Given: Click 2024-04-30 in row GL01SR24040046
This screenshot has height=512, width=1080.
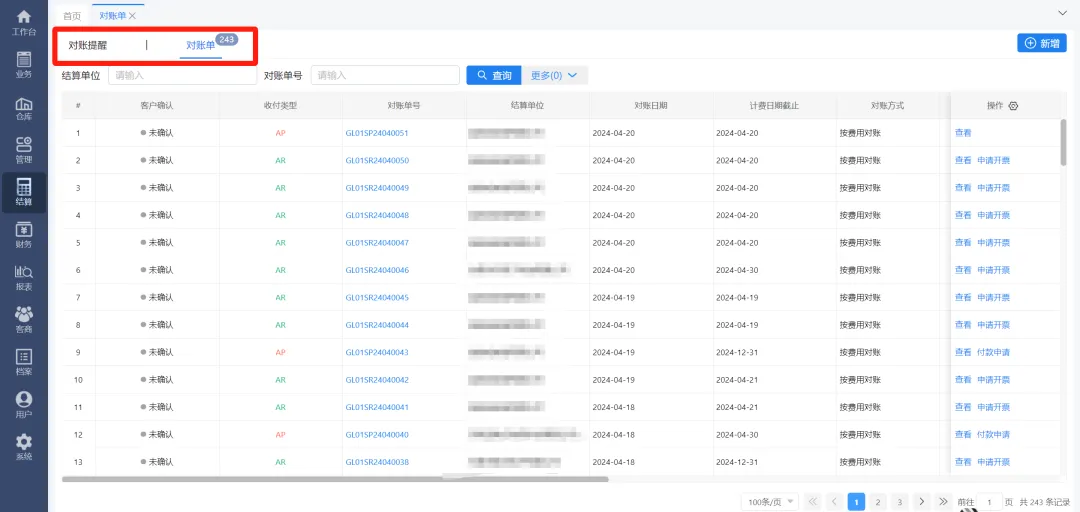Looking at the screenshot, I should click(737, 270).
